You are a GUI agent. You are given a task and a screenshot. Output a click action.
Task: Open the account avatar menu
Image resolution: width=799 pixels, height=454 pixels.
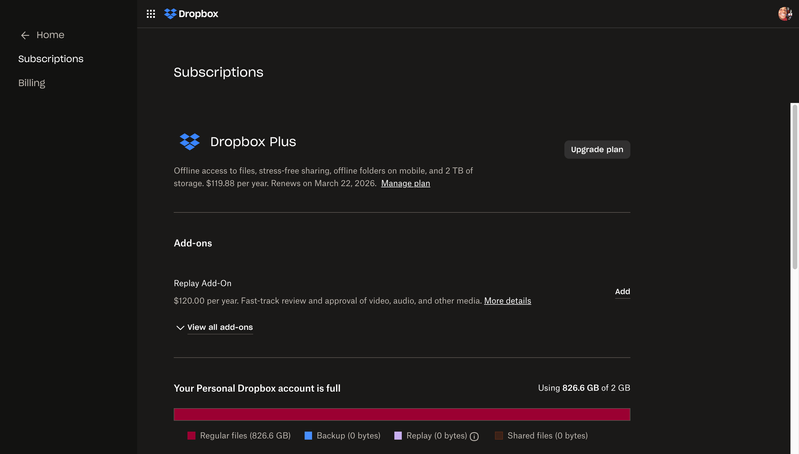point(784,14)
